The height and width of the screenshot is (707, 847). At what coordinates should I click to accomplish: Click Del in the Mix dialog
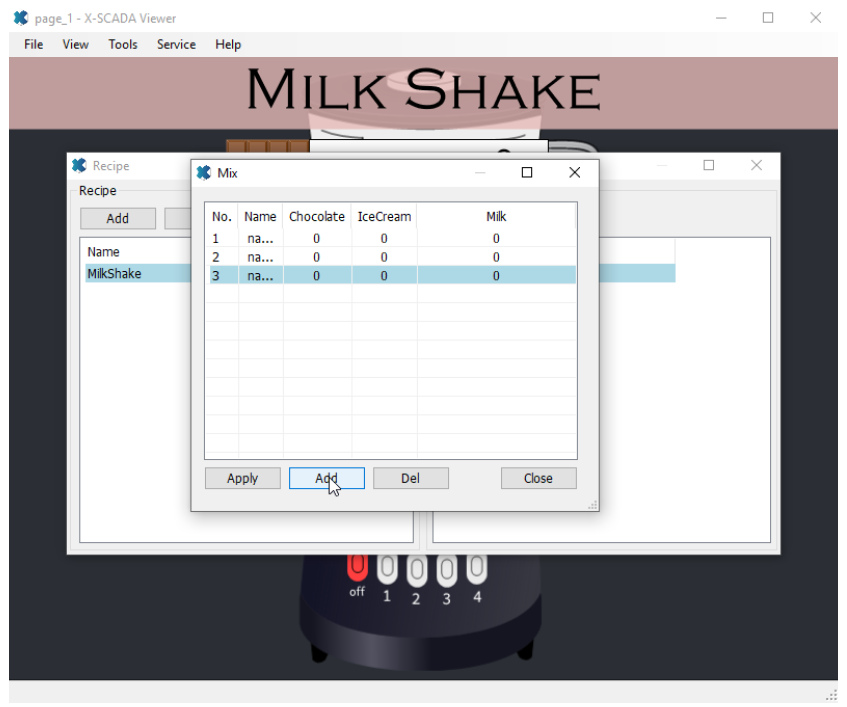pos(411,479)
